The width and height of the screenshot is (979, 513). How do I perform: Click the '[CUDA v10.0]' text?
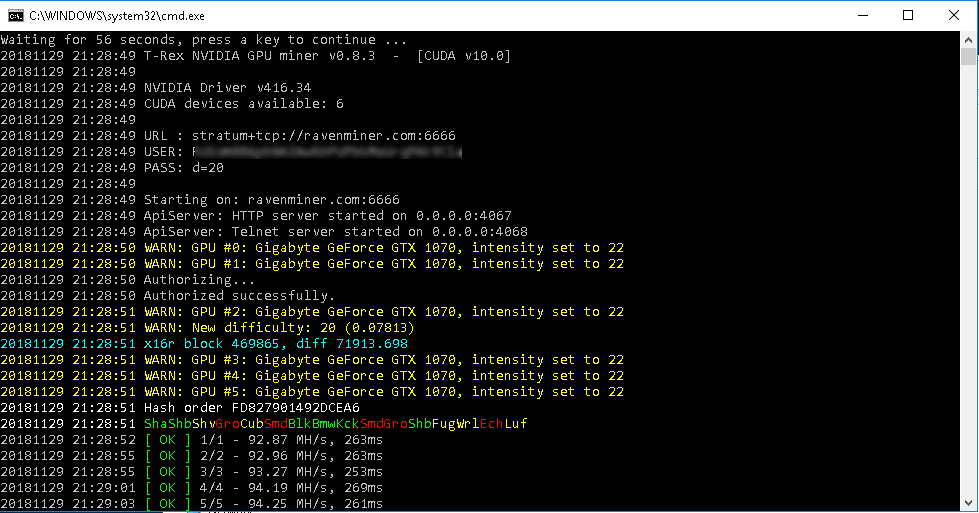(464, 56)
